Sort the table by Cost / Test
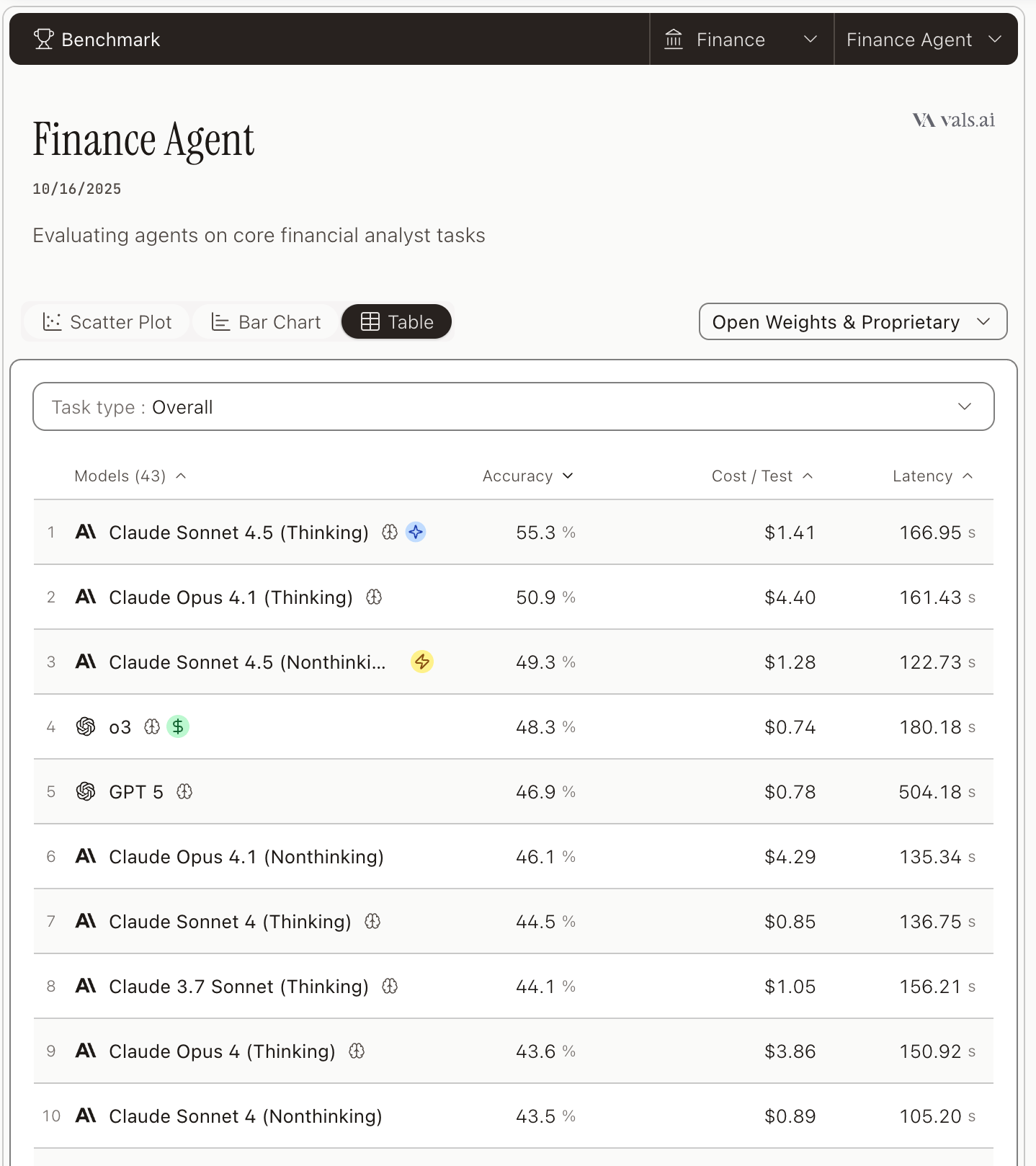The width and height of the screenshot is (1036, 1166). [x=762, y=476]
